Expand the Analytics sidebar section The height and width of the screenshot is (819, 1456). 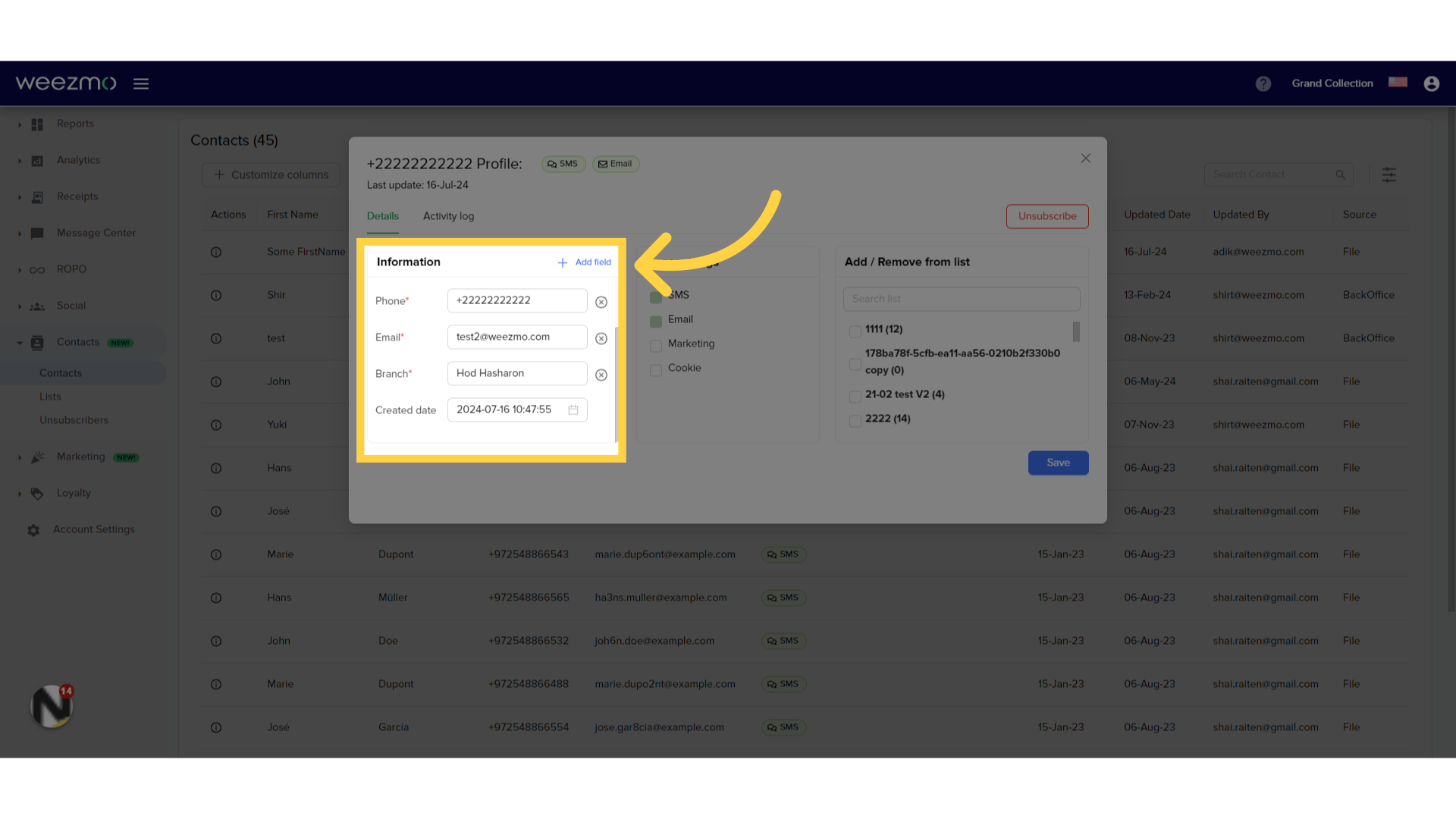(20, 161)
